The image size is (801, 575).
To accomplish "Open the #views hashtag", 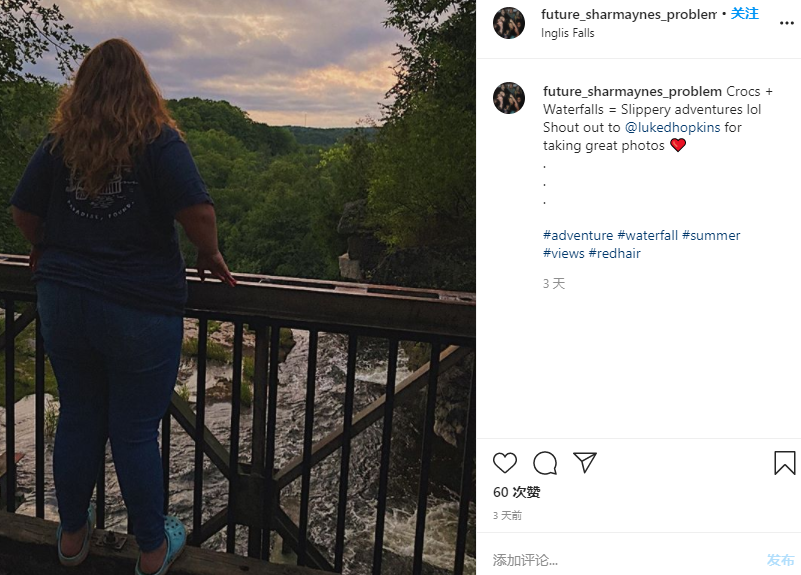I will coord(563,254).
